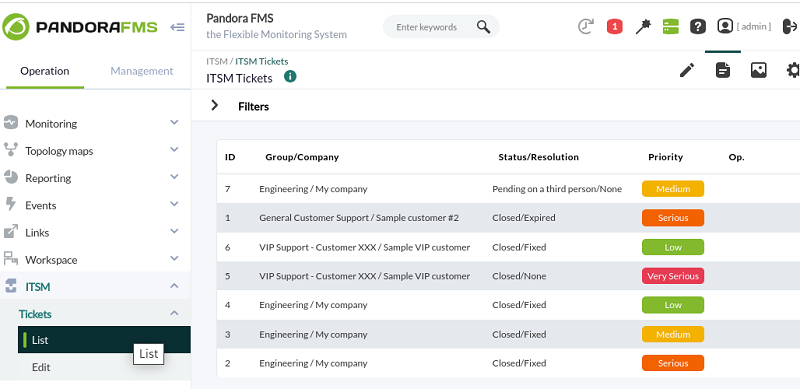Open the admin user profile icon
The height and width of the screenshot is (389, 800).
[x=725, y=26]
